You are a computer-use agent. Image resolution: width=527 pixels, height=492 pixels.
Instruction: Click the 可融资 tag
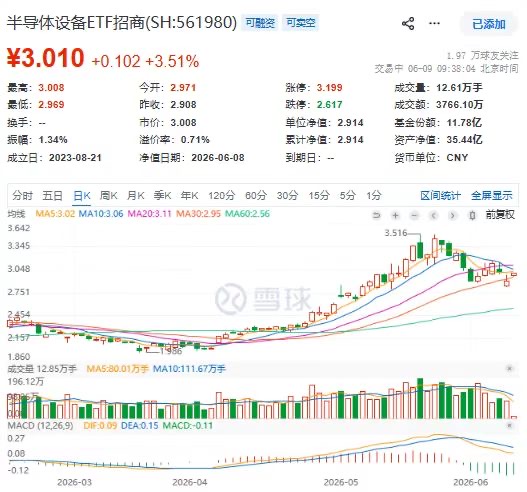click(260, 23)
